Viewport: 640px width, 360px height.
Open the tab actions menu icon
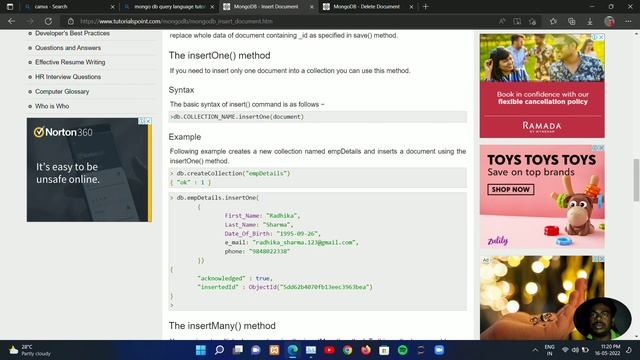pos(10,7)
